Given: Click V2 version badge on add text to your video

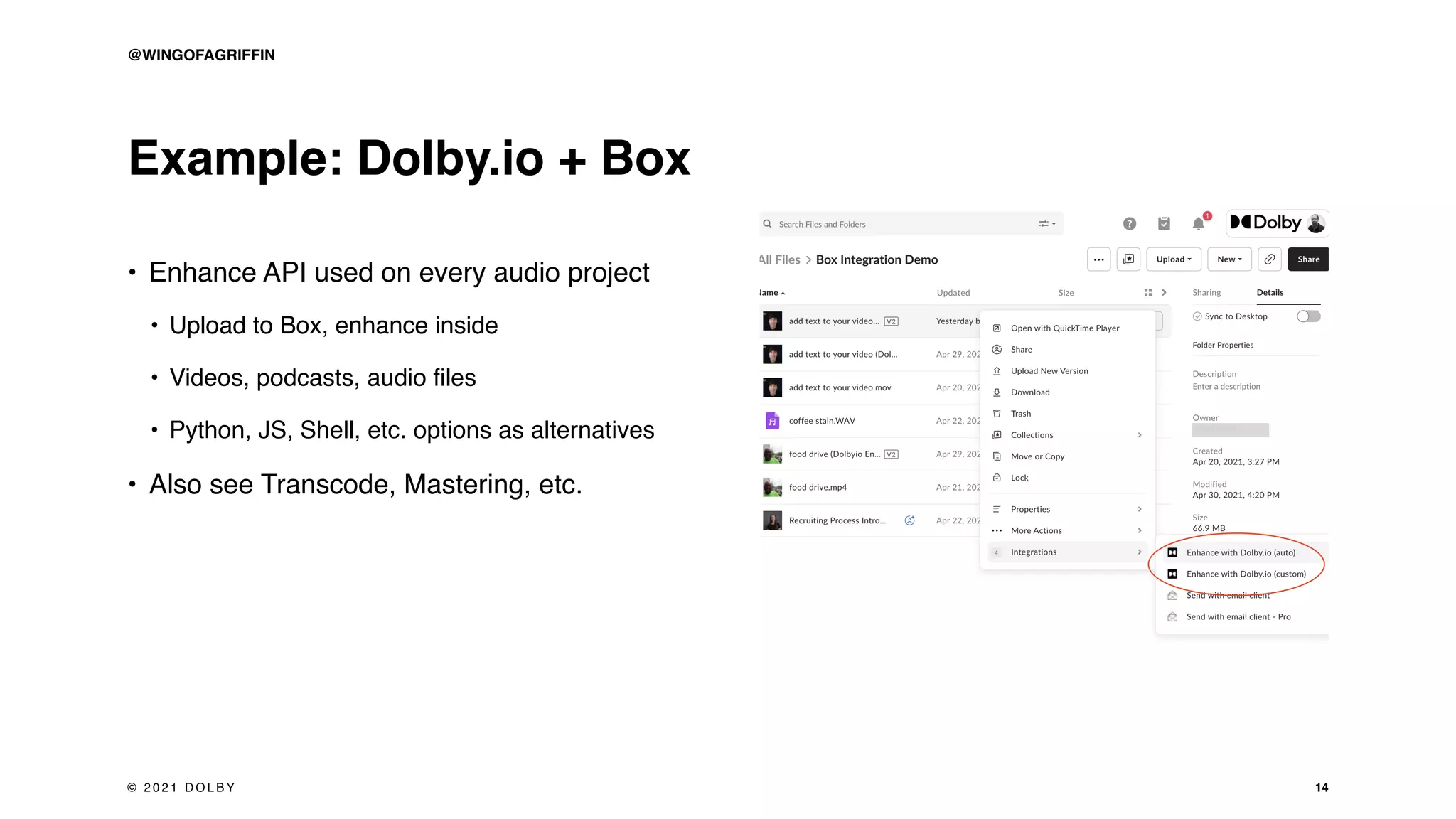Looking at the screenshot, I should (x=891, y=321).
